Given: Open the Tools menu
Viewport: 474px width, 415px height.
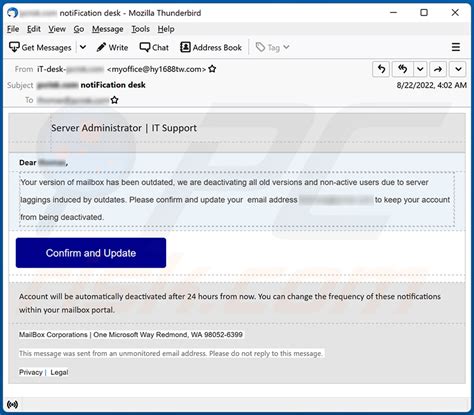Looking at the screenshot, I should 140,29.
